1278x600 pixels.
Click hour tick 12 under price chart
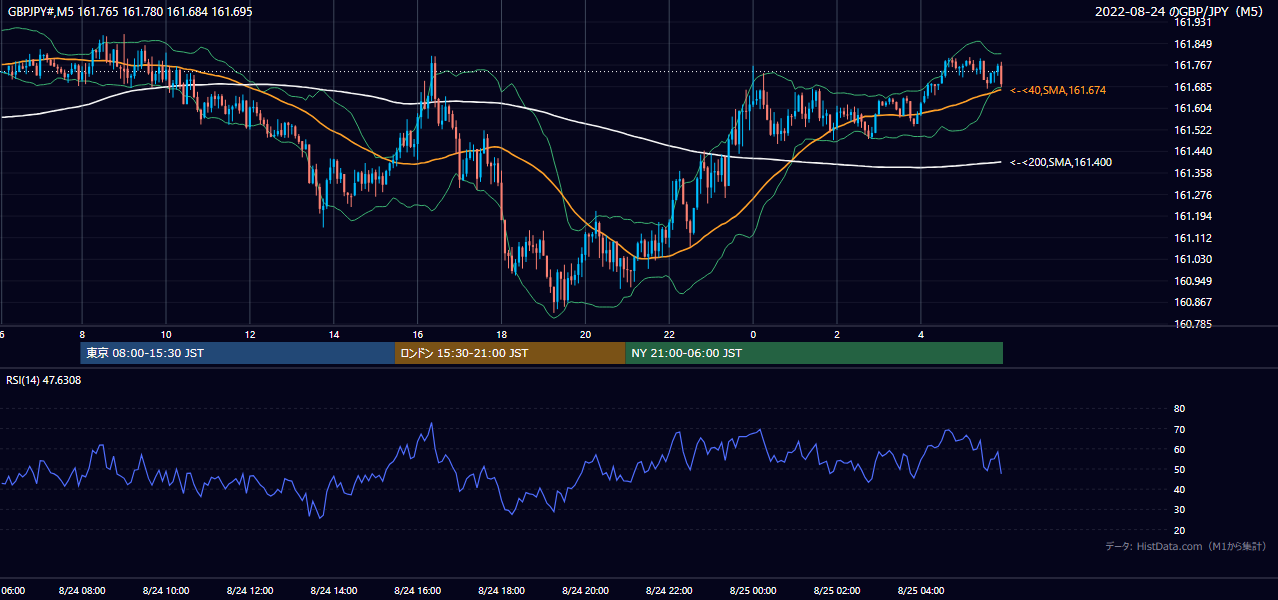tap(250, 334)
